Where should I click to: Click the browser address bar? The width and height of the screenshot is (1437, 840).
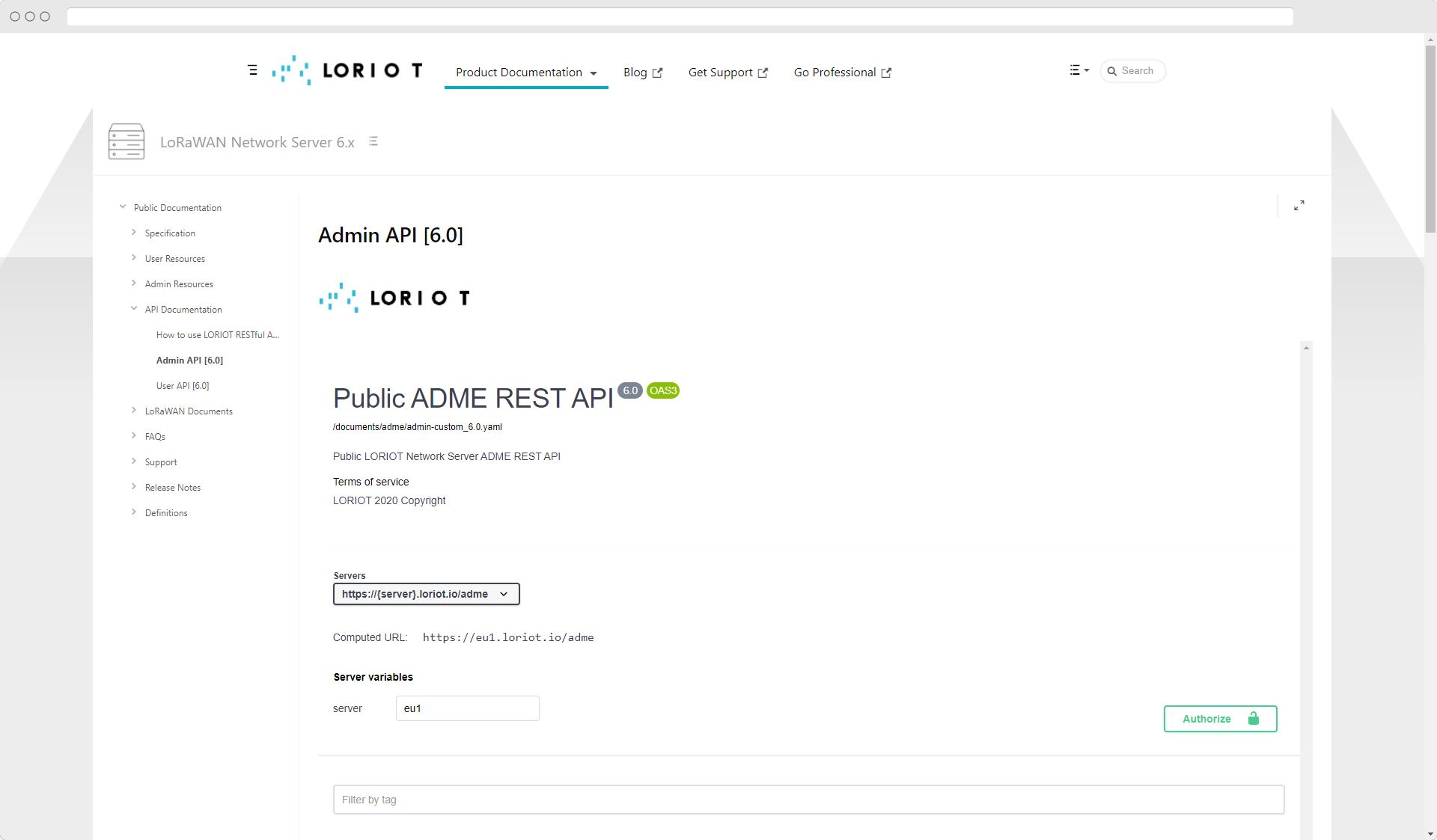pos(680,16)
